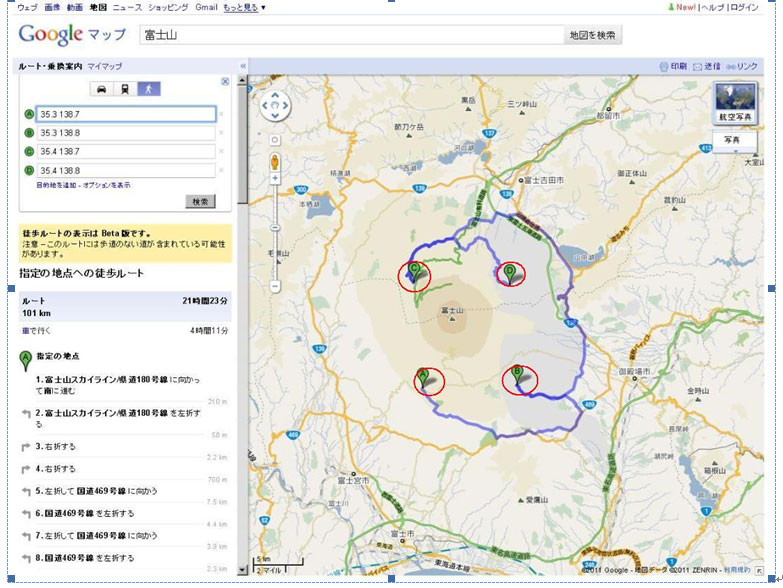Click the オプションを表示 link
783x588 pixels.
click(x=106, y=185)
